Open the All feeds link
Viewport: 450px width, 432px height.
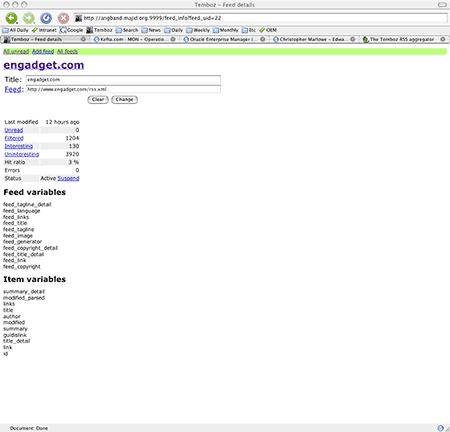pyautogui.click(x=67, y=51)
